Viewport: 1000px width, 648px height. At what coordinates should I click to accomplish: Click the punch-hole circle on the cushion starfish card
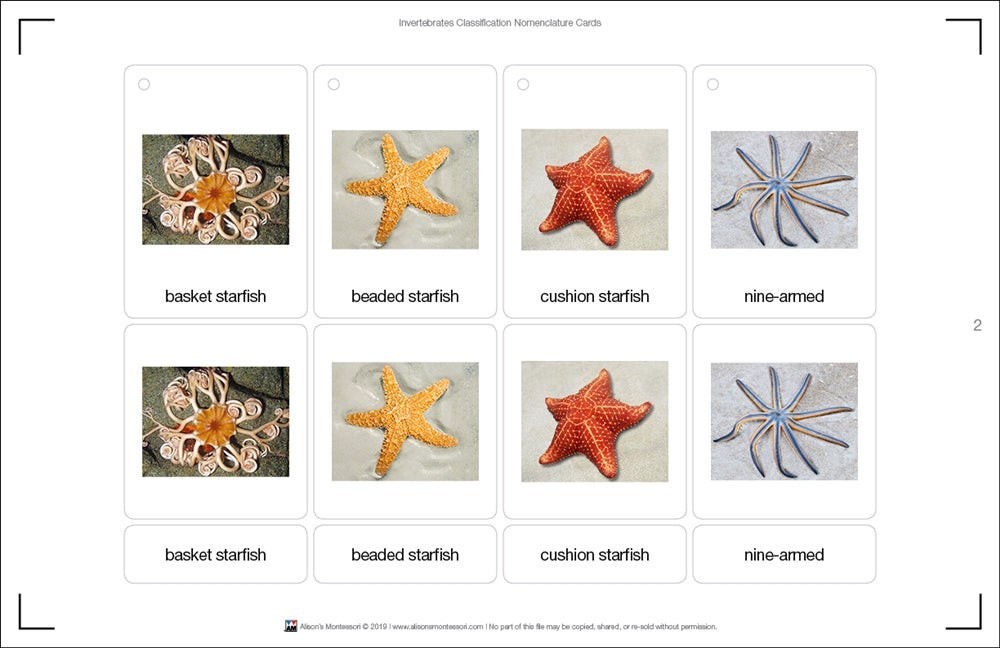pos(523,84)
